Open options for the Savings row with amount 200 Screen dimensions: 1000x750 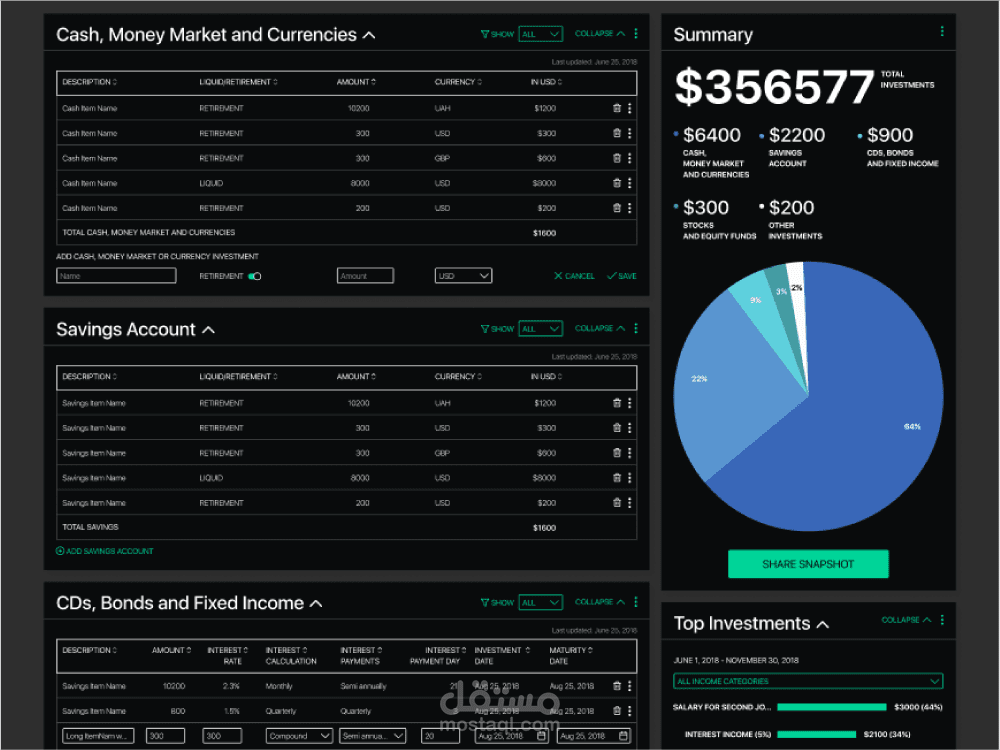[629, 503]
